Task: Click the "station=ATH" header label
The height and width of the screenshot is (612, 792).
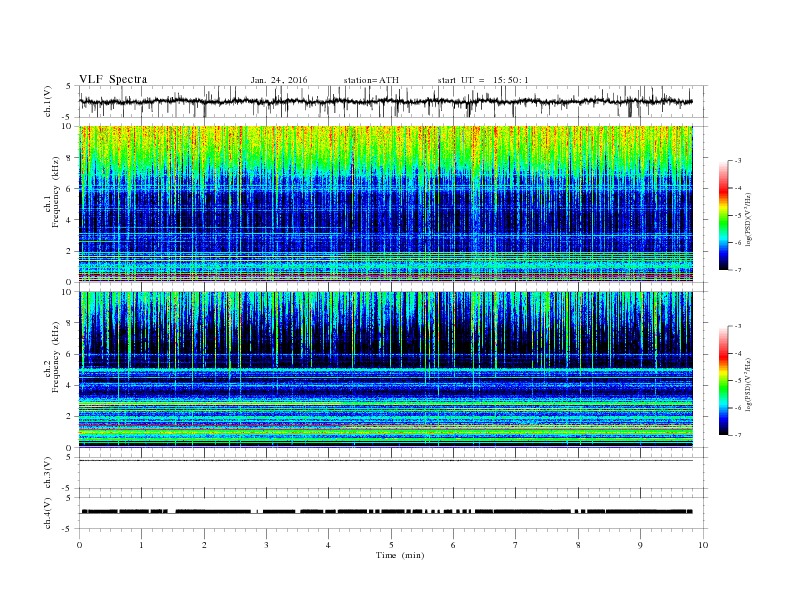Action: [x=371, y=80]
